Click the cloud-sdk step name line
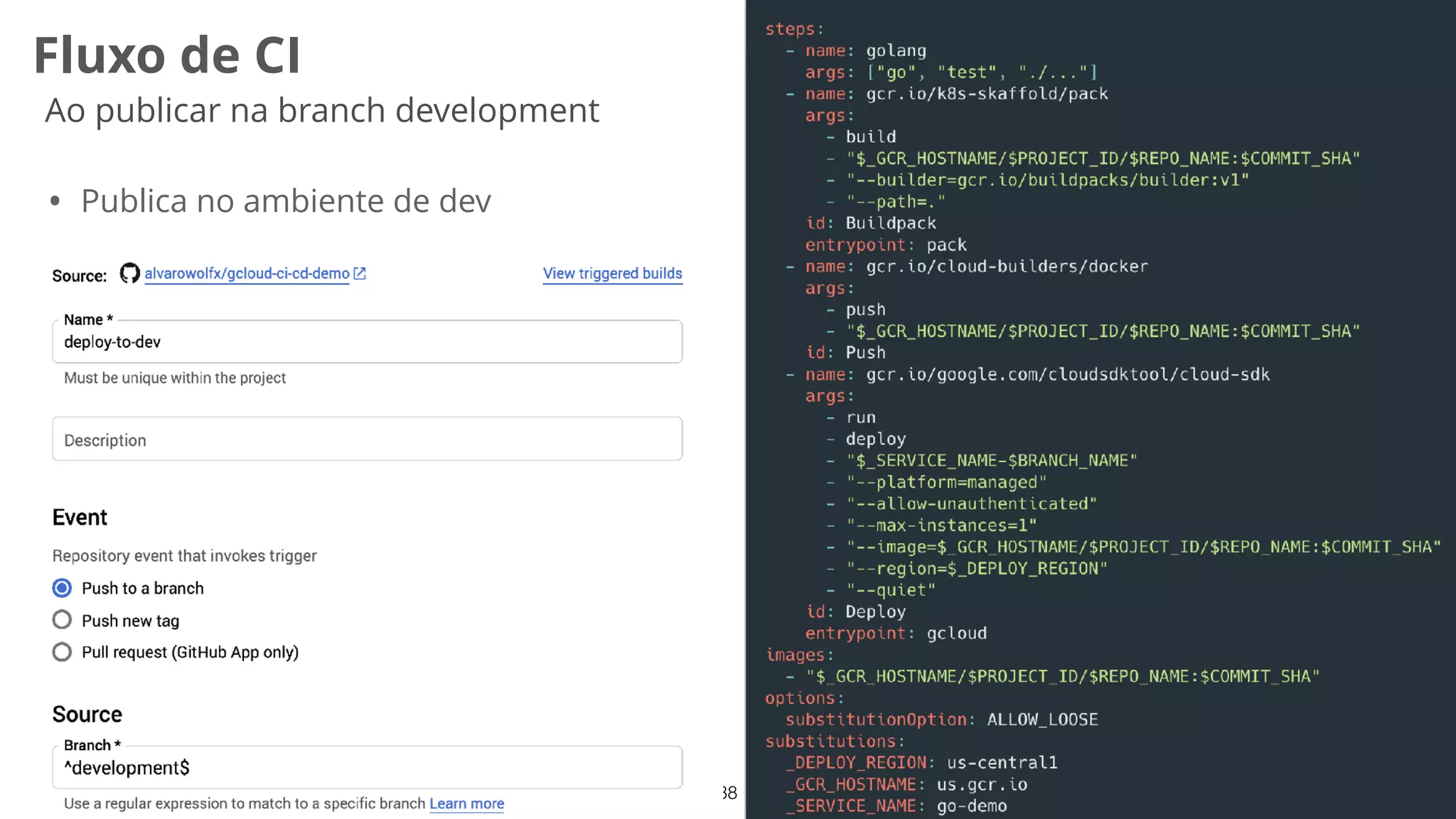 click(1037, 375)
